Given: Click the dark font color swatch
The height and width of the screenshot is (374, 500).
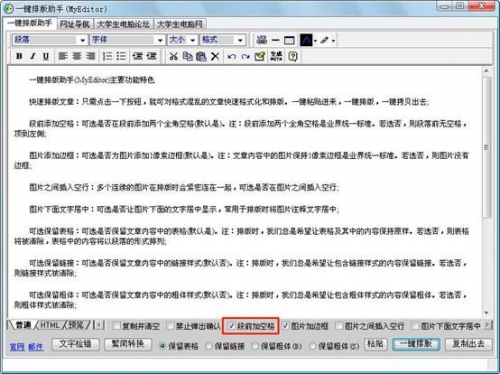Looking at the screenshot, I should tap(306, 40).
